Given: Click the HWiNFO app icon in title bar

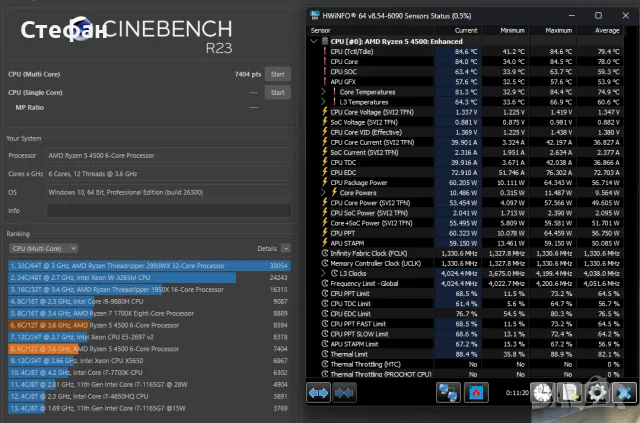Looking at the screenshot, I should [315, 16].
